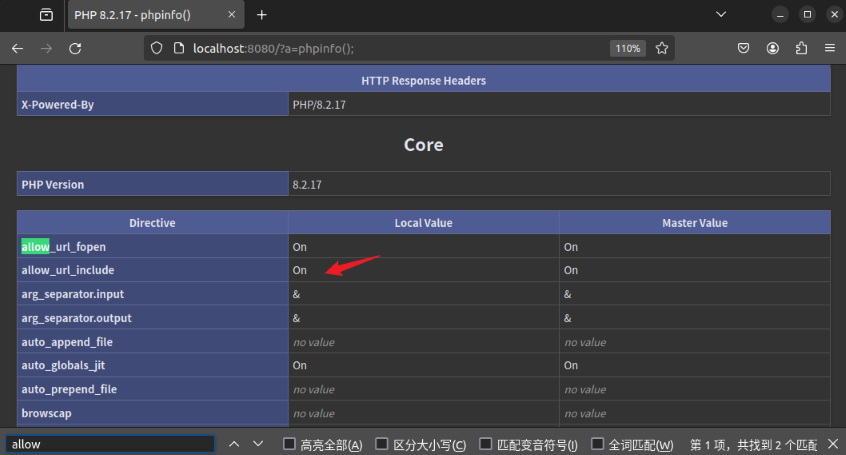The width and height of the screenshot is (846, 455).
Task: Go to previous find match arrow
Action: [x=234, y=444]
